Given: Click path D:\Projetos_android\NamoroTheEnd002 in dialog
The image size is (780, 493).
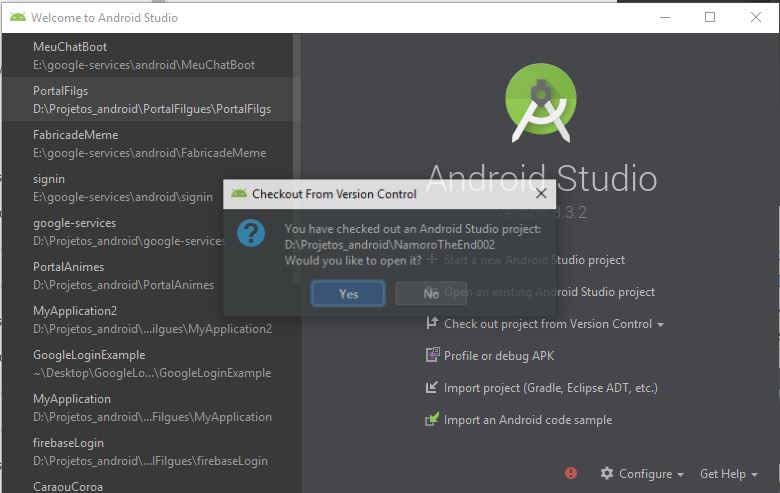Looking at the screenshot, I should pos(390,245).
